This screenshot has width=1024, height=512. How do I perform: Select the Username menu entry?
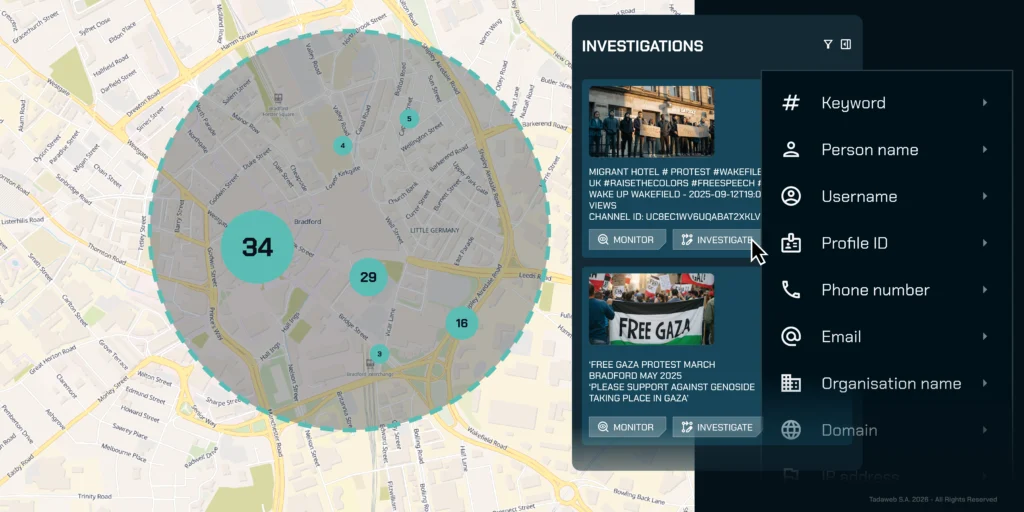point(859,196)
